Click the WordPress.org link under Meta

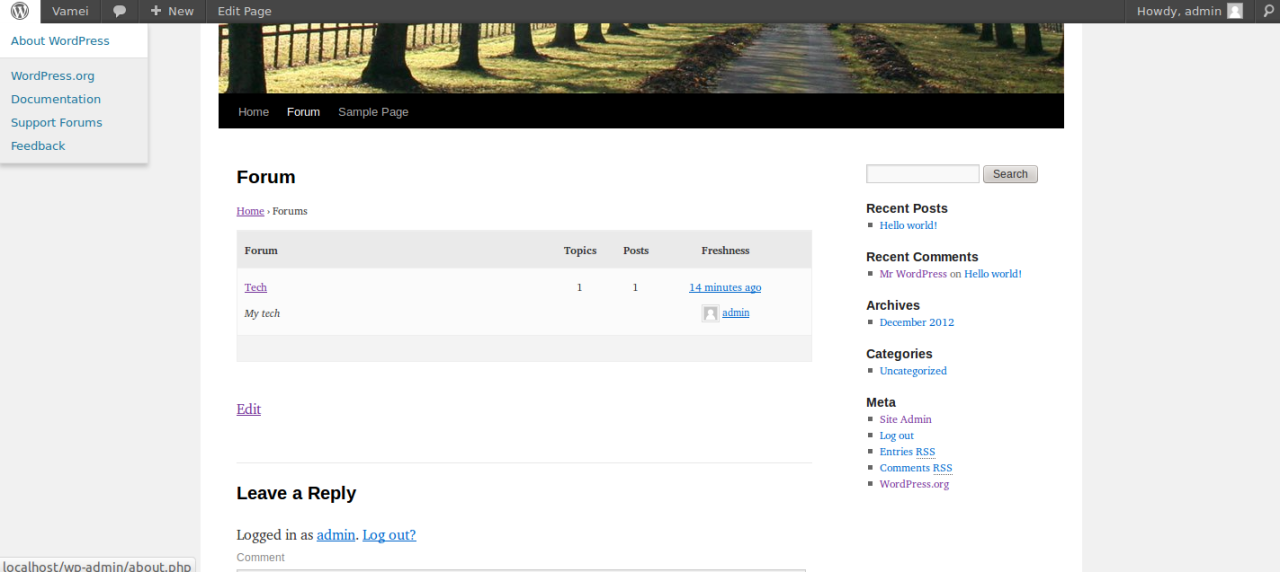tap(914, 483)
